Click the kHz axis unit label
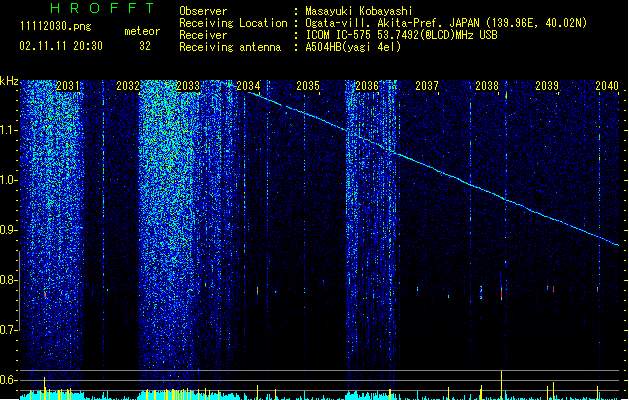This screenshot has width=629, height=400. tap(9, 81)
